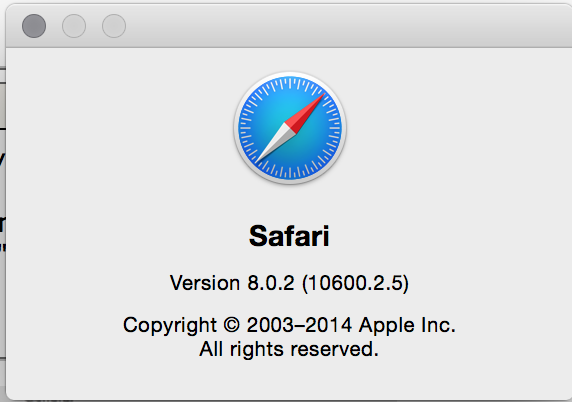Close the About Safari window
The image size is (572, 402).
click(34, 26)
